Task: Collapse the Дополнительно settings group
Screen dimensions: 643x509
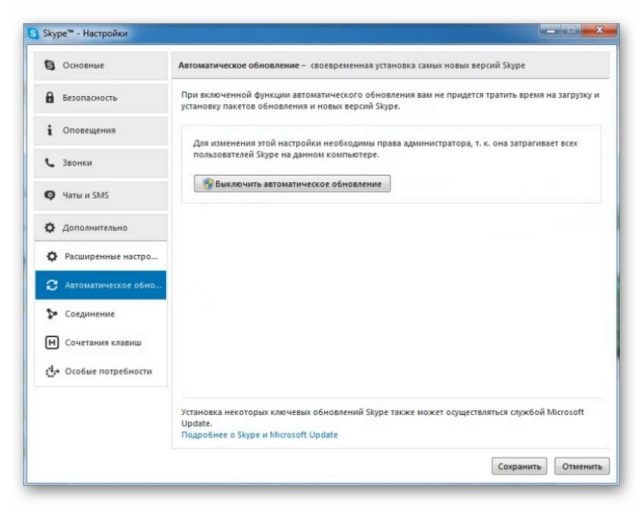Action: tap(101, 227)
